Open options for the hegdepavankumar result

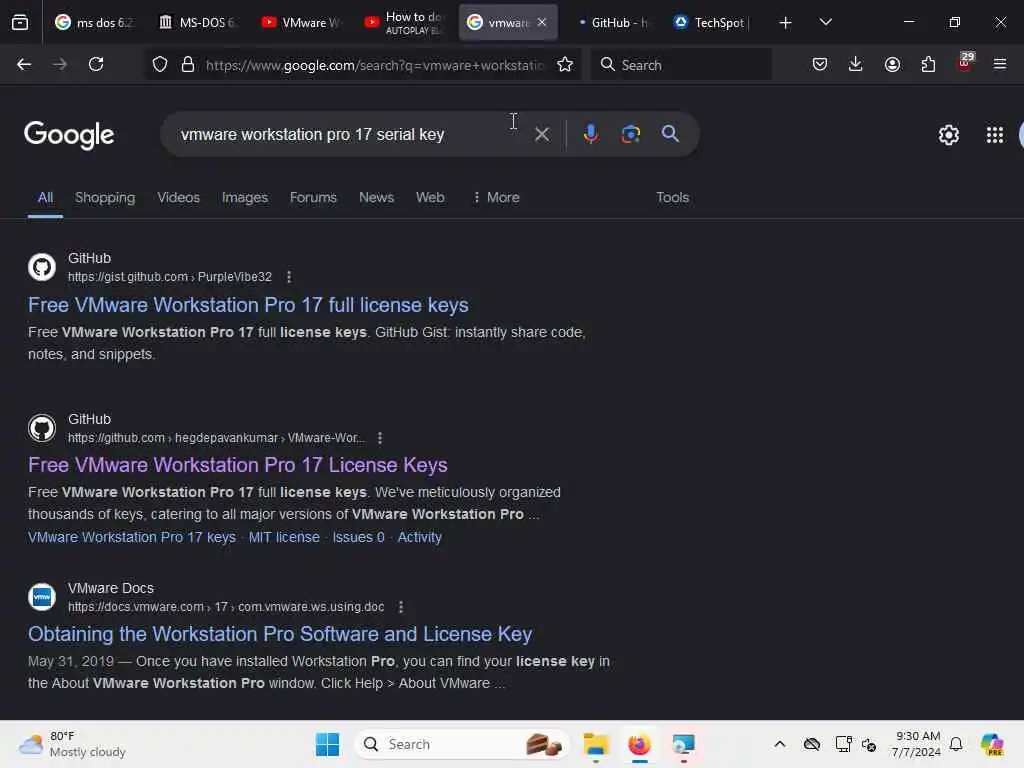coord(379,438)
